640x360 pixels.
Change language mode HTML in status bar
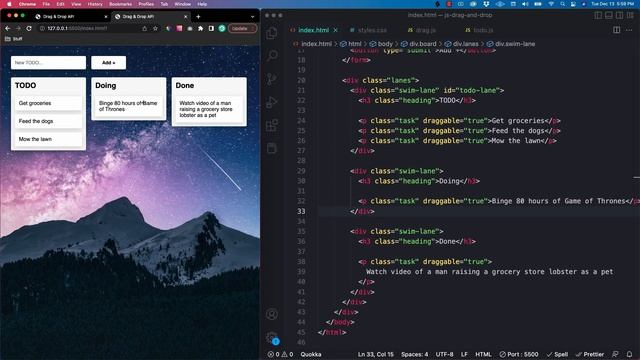pos(483,354)
